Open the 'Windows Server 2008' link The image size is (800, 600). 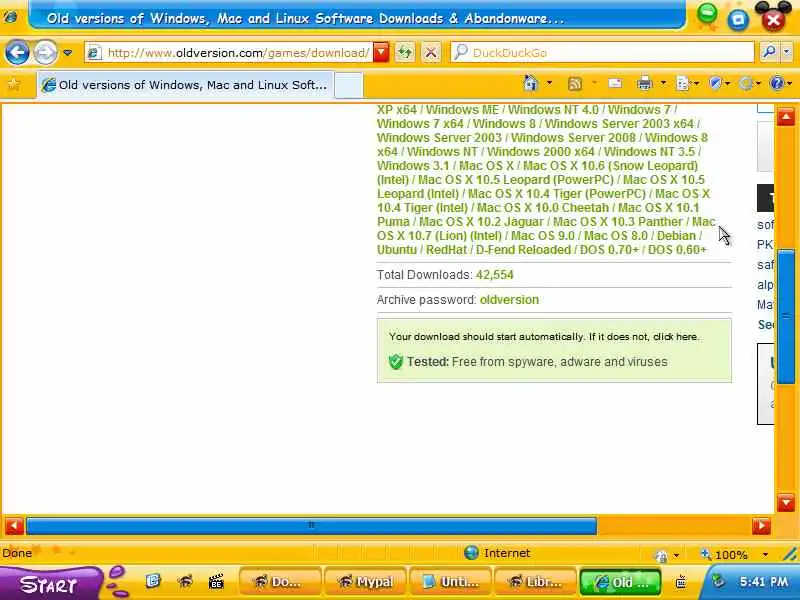click(573, 138)
